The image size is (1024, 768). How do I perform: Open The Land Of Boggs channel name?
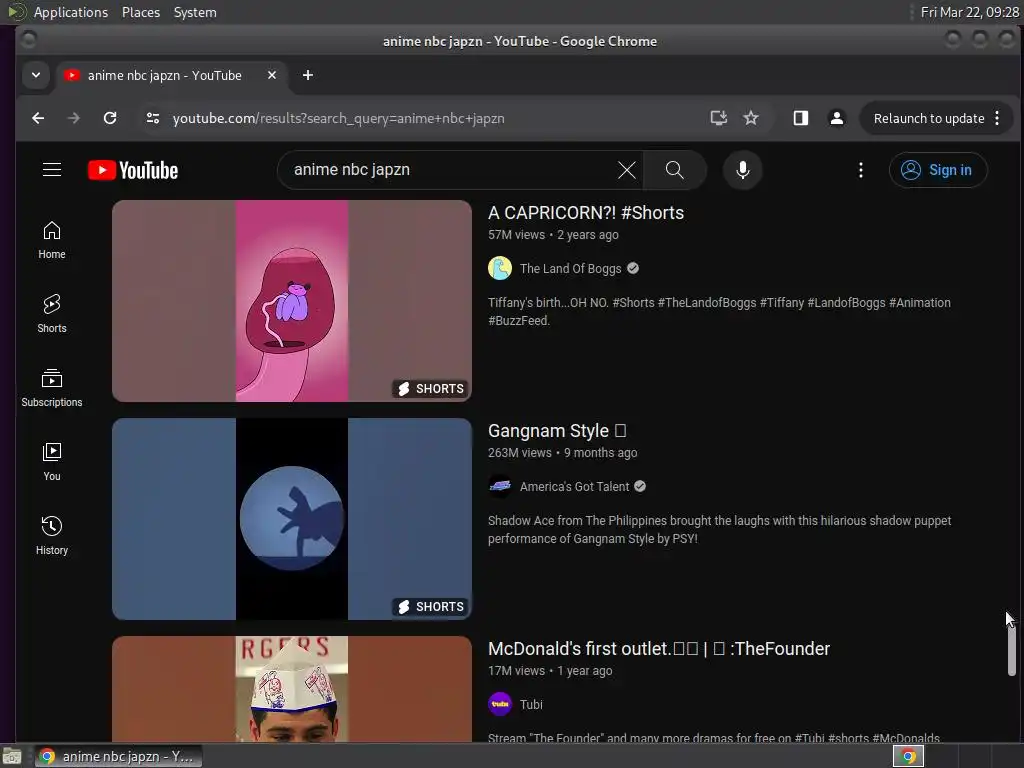tap(570, 268)
